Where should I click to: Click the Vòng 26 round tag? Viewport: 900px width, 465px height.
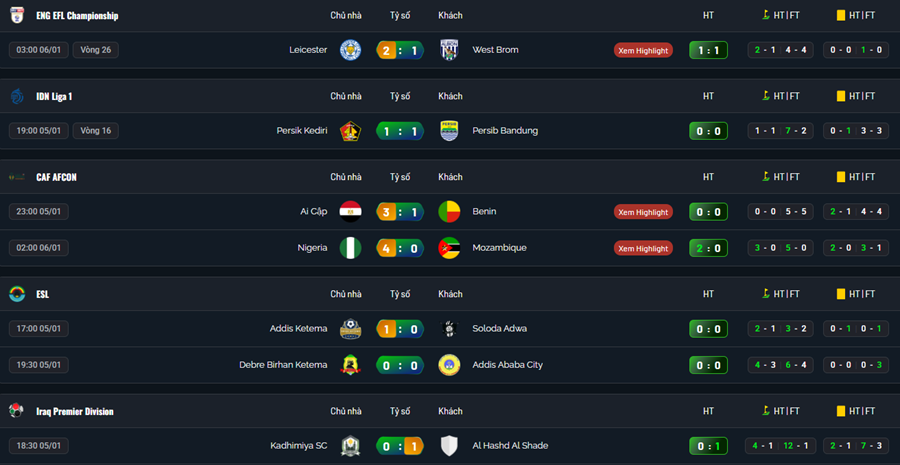(x=96, y=50)
